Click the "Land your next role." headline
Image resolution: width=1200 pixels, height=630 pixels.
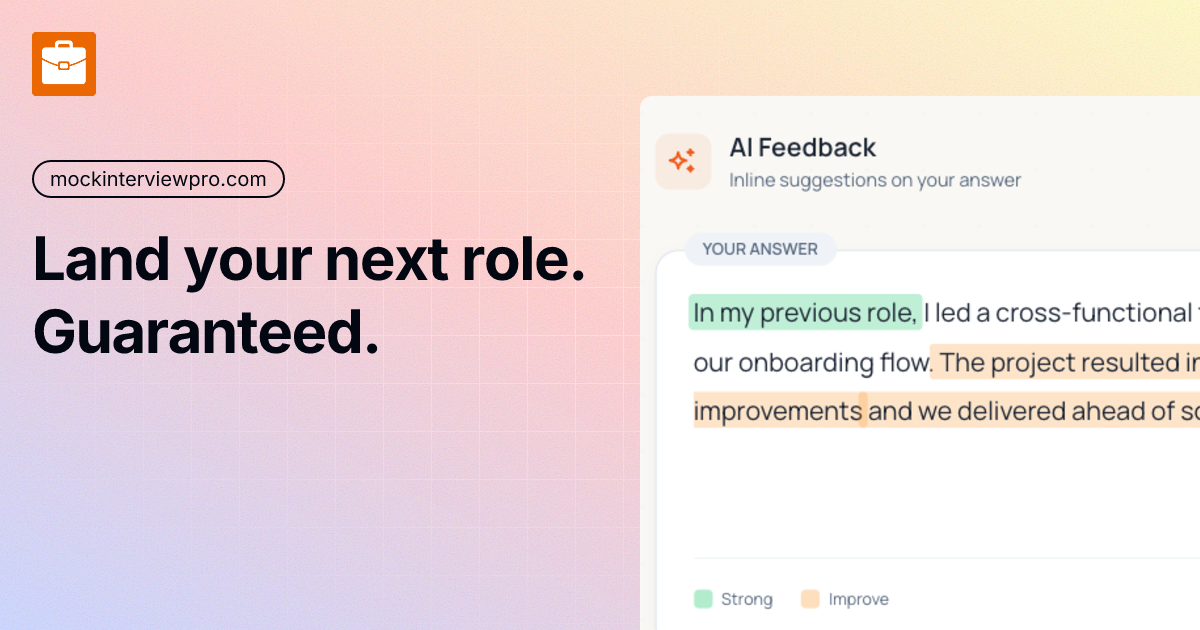coord(308,259)
